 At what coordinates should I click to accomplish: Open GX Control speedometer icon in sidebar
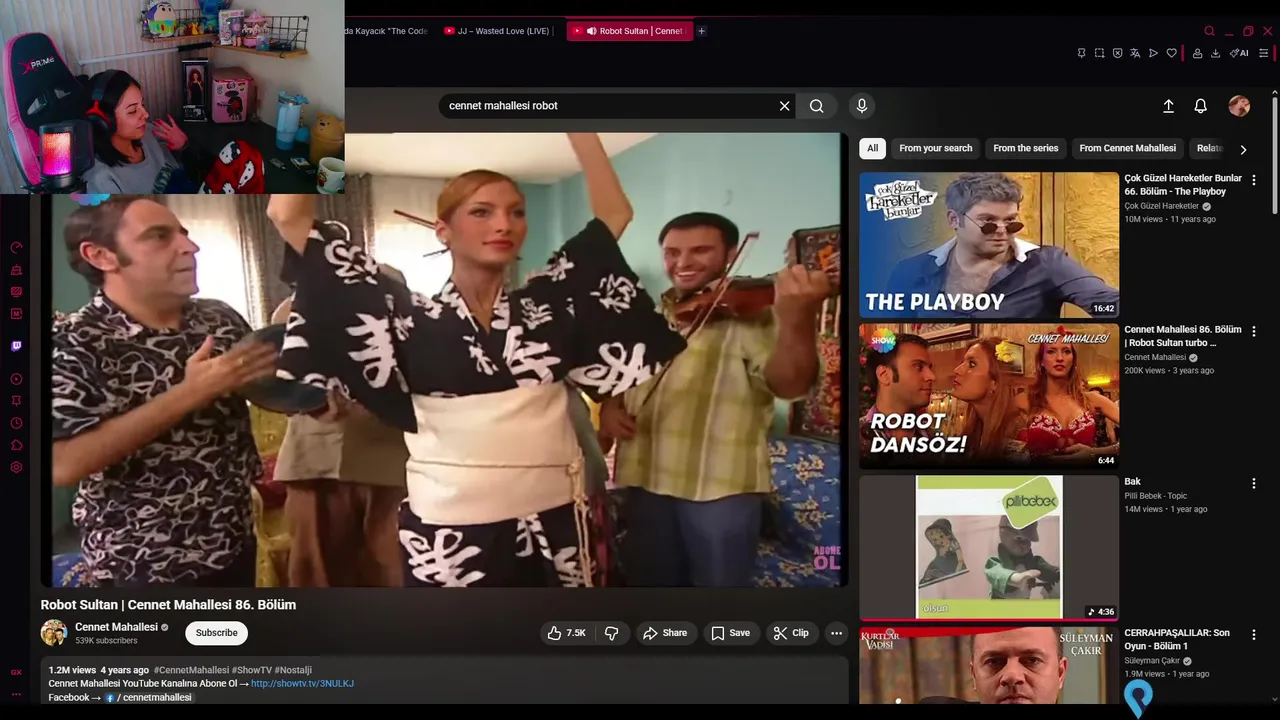(x=16, y=248)
